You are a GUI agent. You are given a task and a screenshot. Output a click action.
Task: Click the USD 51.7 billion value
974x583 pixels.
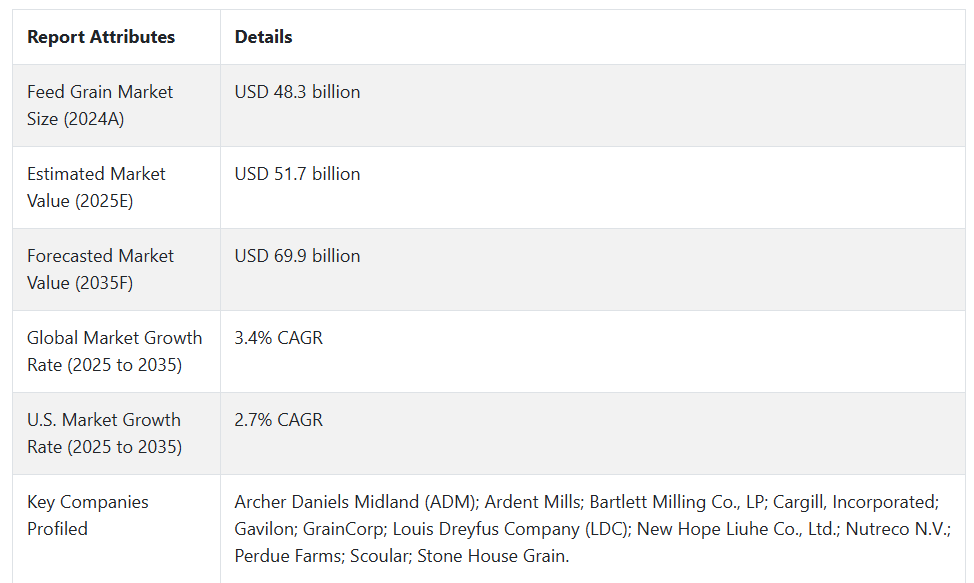coord(298,174)
